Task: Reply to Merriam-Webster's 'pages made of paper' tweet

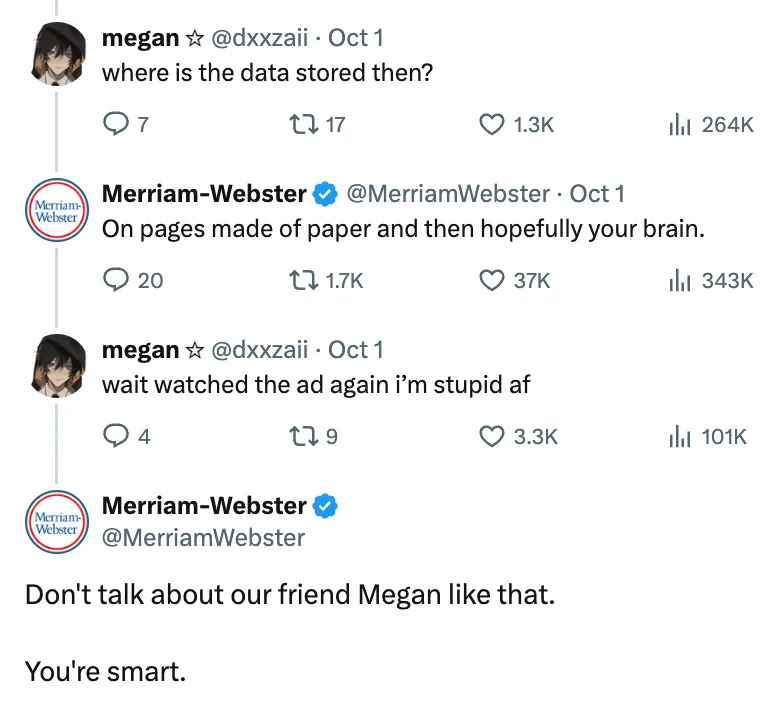Action: (x=117, y=281)
